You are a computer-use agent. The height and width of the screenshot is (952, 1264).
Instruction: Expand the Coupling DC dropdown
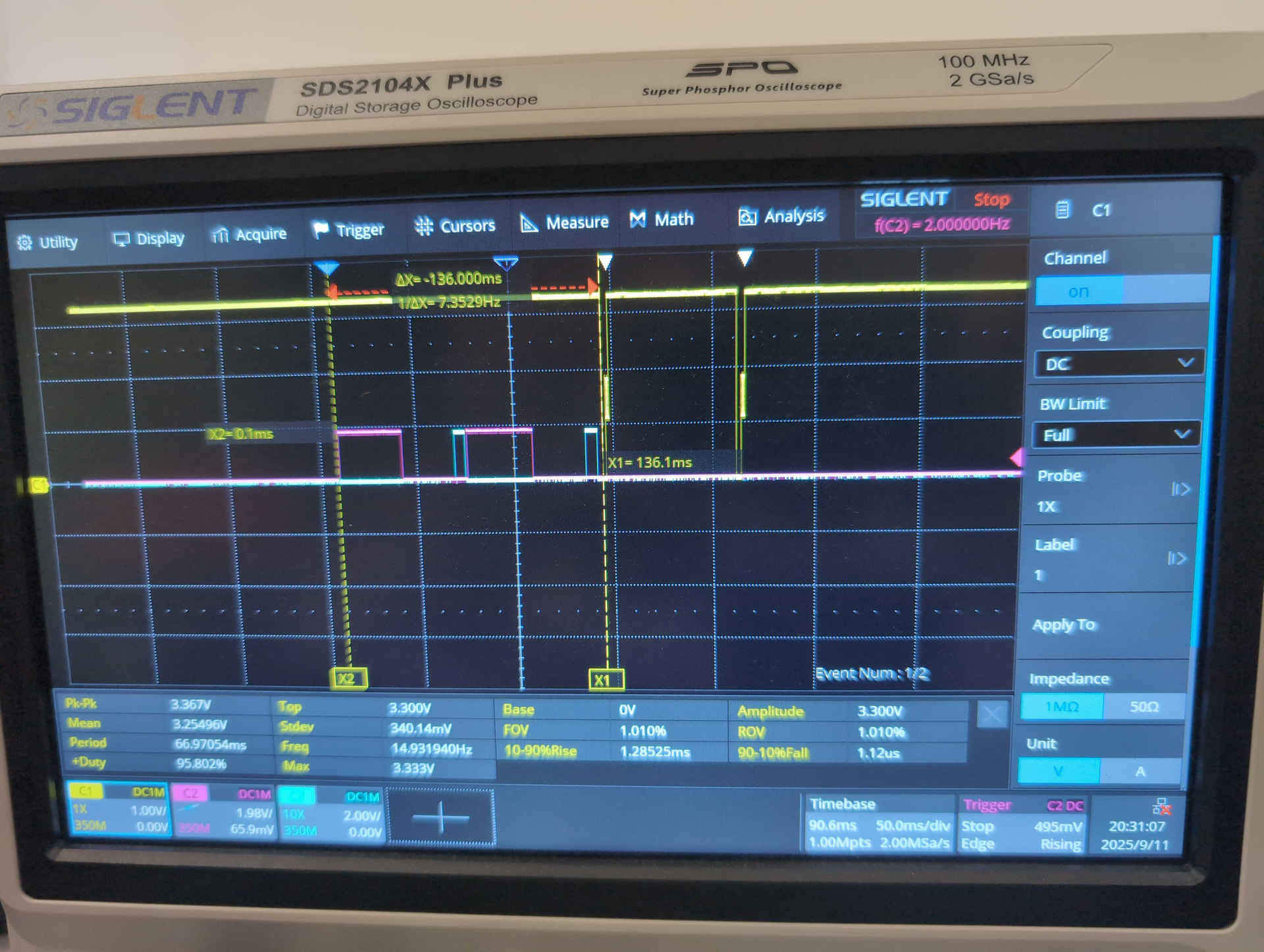point(1119,363)
